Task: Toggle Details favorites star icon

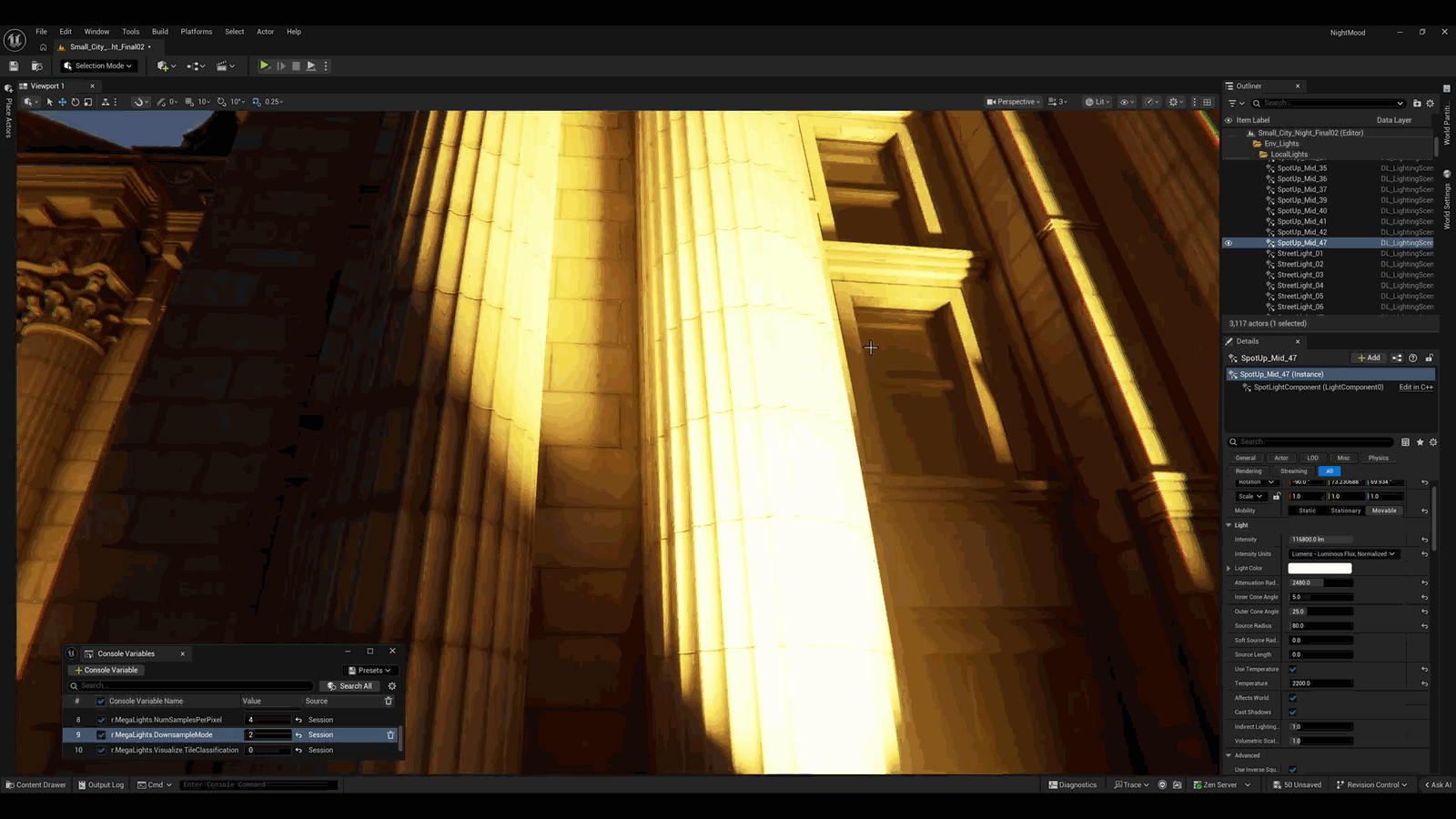Action: tap(1420, 442)
